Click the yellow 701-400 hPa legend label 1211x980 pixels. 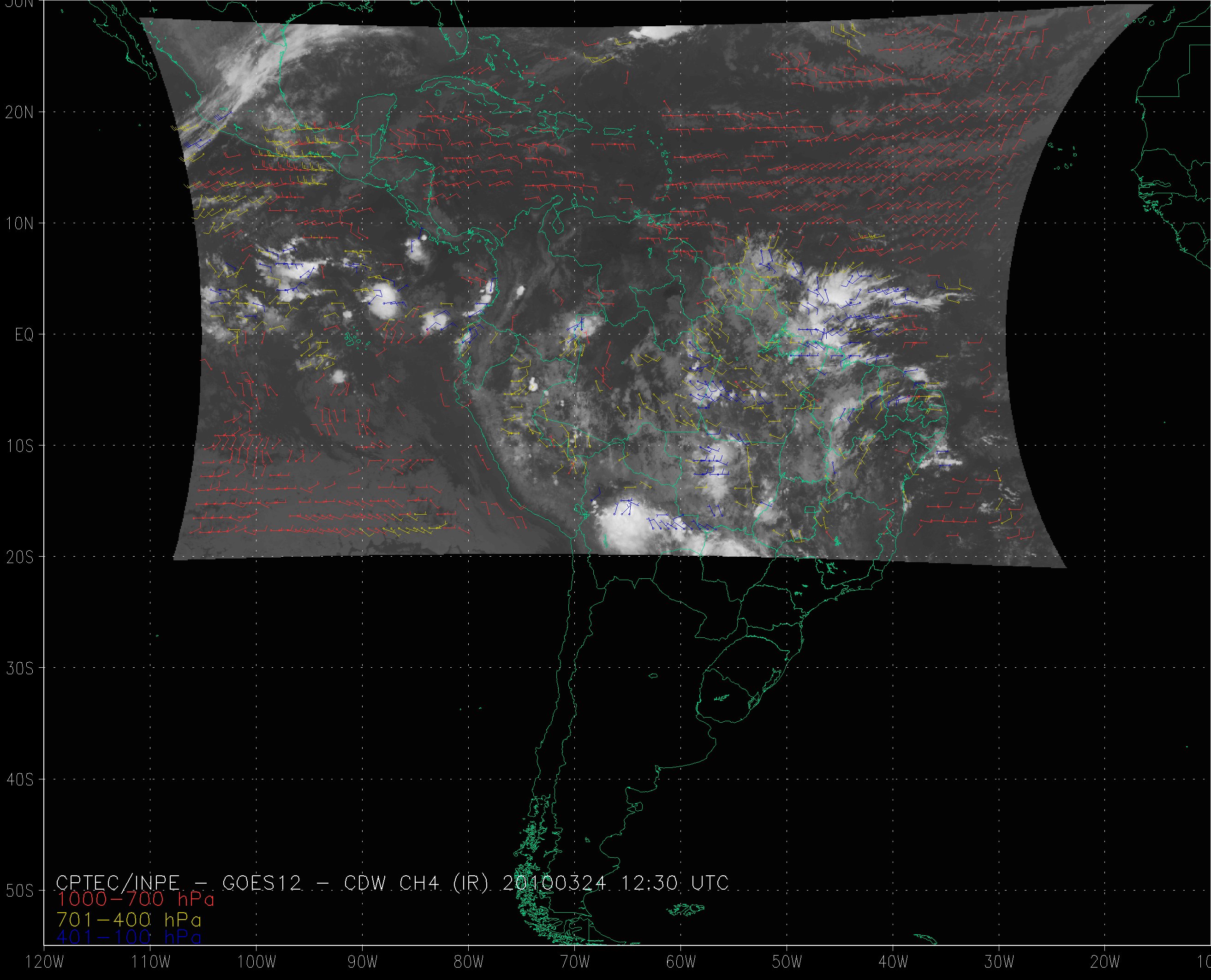point(129,919)
